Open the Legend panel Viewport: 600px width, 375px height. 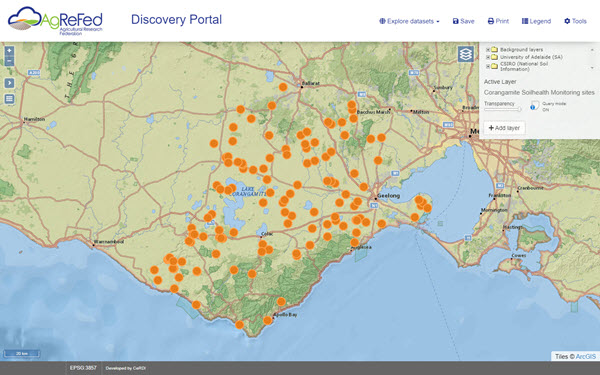(536, 21)
